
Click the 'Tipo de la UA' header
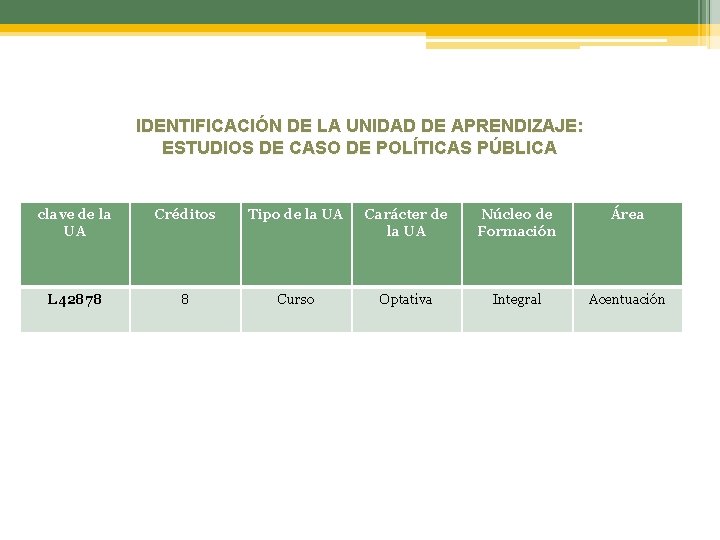296,244
